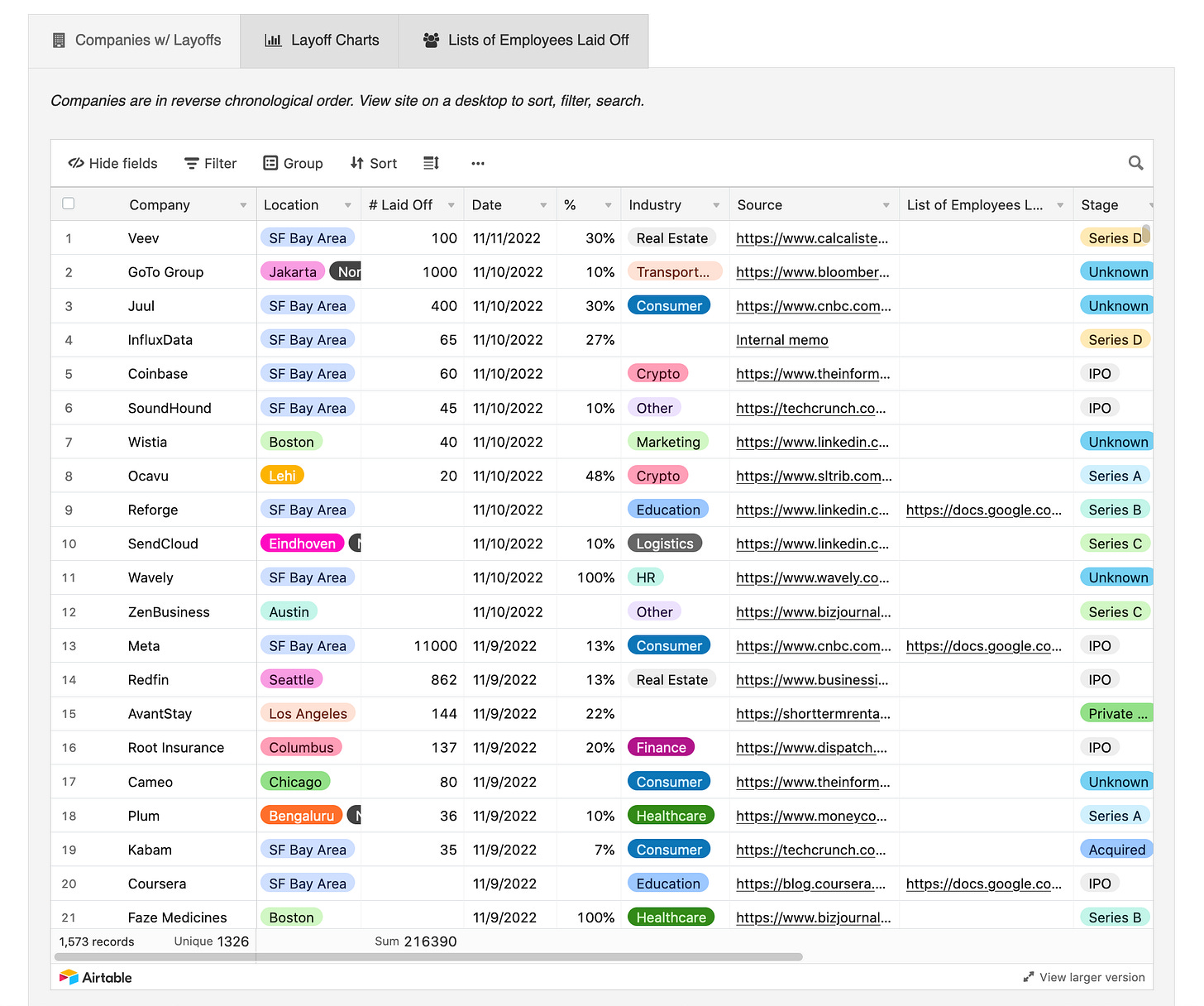The image size is (1204, 1006).
Task: Expand the Location column dropdown arrow
Action: click(348, 205)
